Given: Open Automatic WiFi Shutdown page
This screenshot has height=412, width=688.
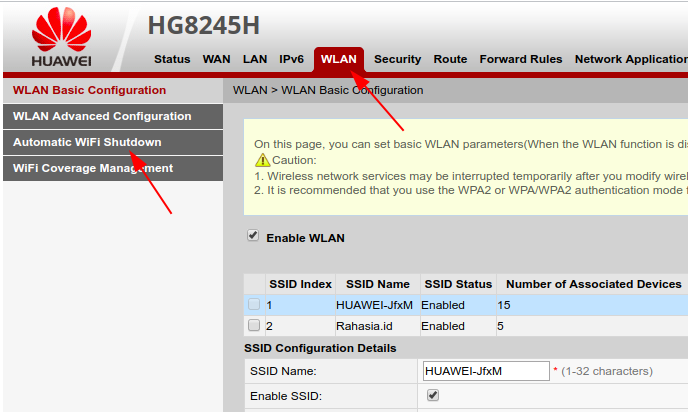Looking at the screenshot, I should click(113, 142).
